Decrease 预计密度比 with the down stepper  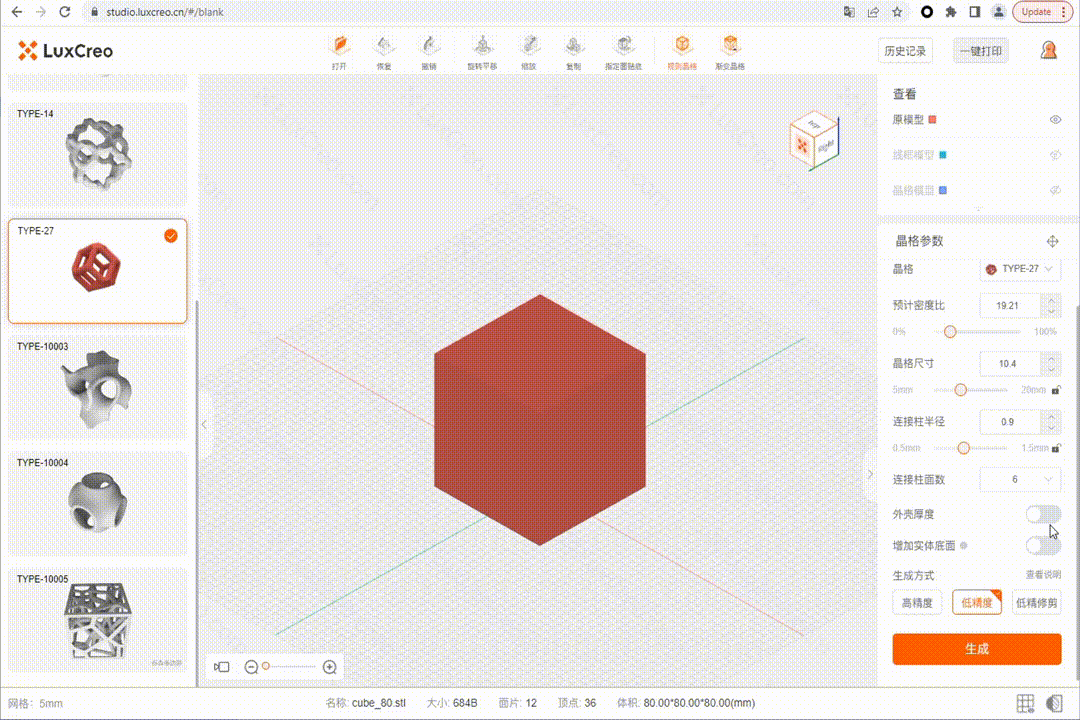coord(1051,311)
